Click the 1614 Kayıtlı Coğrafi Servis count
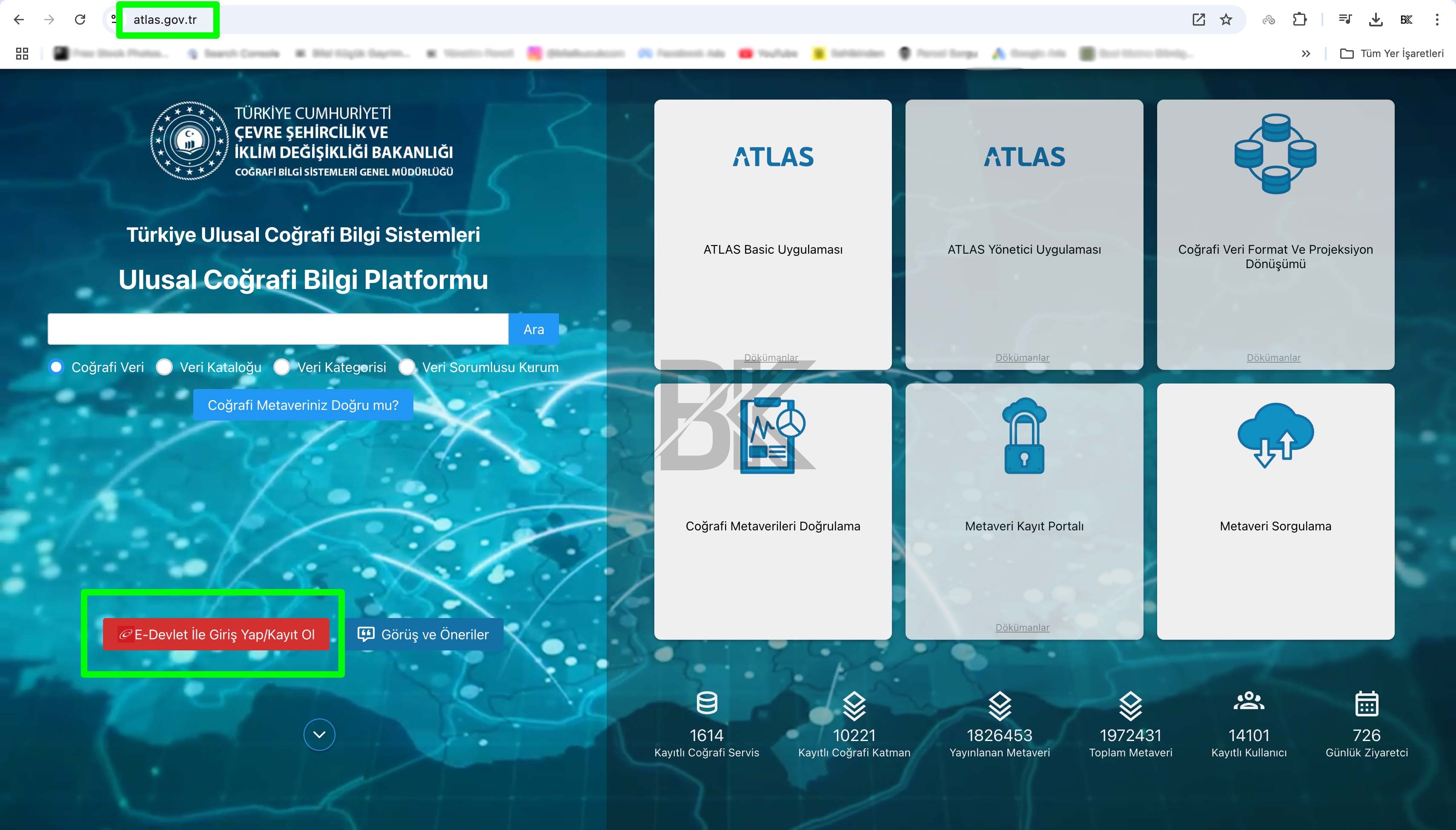Image resolution: width=1456 pixels, height=830 pixels. pos(707,736)
